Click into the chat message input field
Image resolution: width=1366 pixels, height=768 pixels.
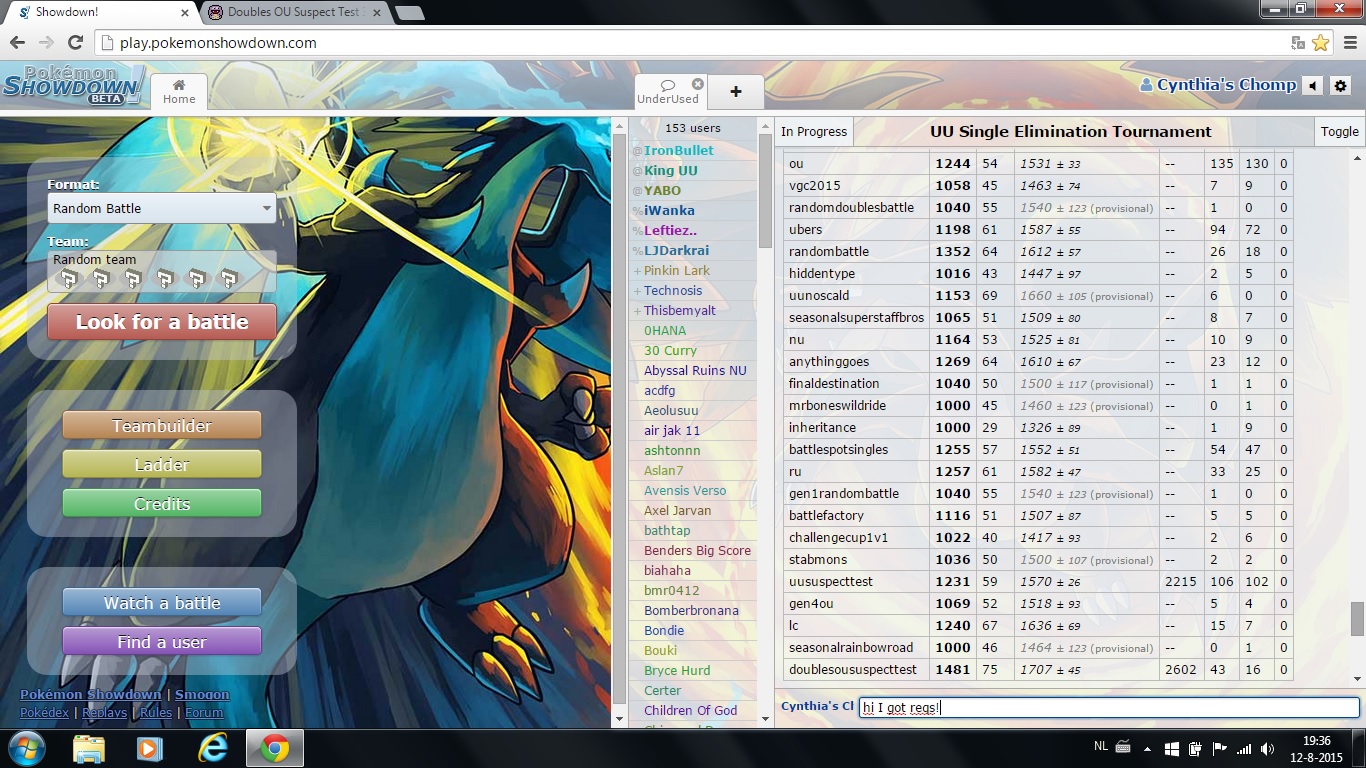pos(1108,707)
